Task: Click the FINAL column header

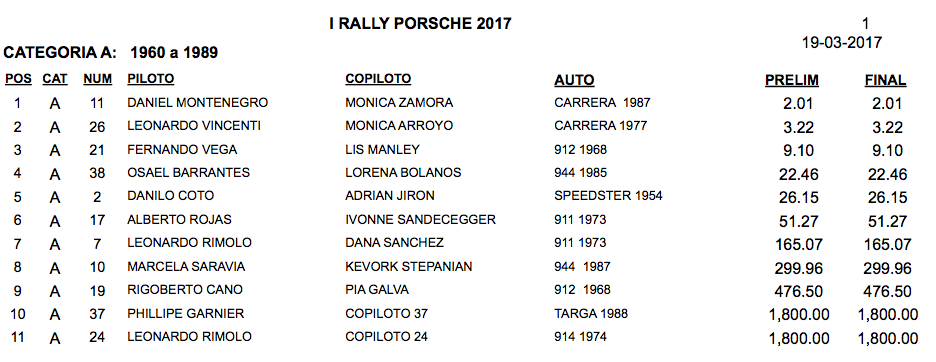Action: tap(885, 81)
